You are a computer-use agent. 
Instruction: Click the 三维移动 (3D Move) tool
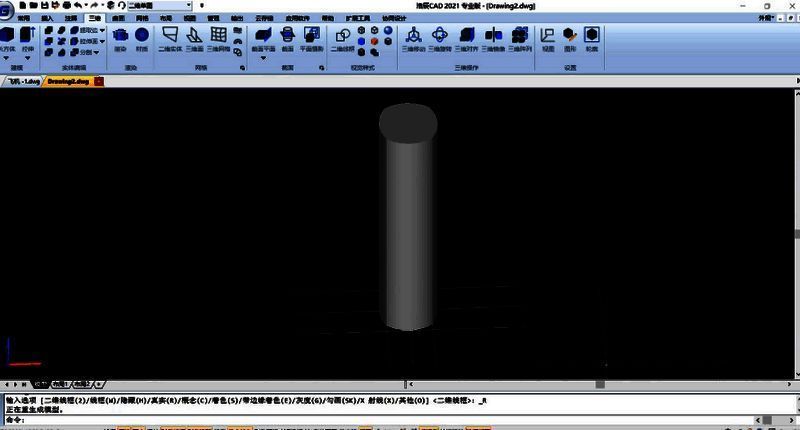(x=413, y=39)
